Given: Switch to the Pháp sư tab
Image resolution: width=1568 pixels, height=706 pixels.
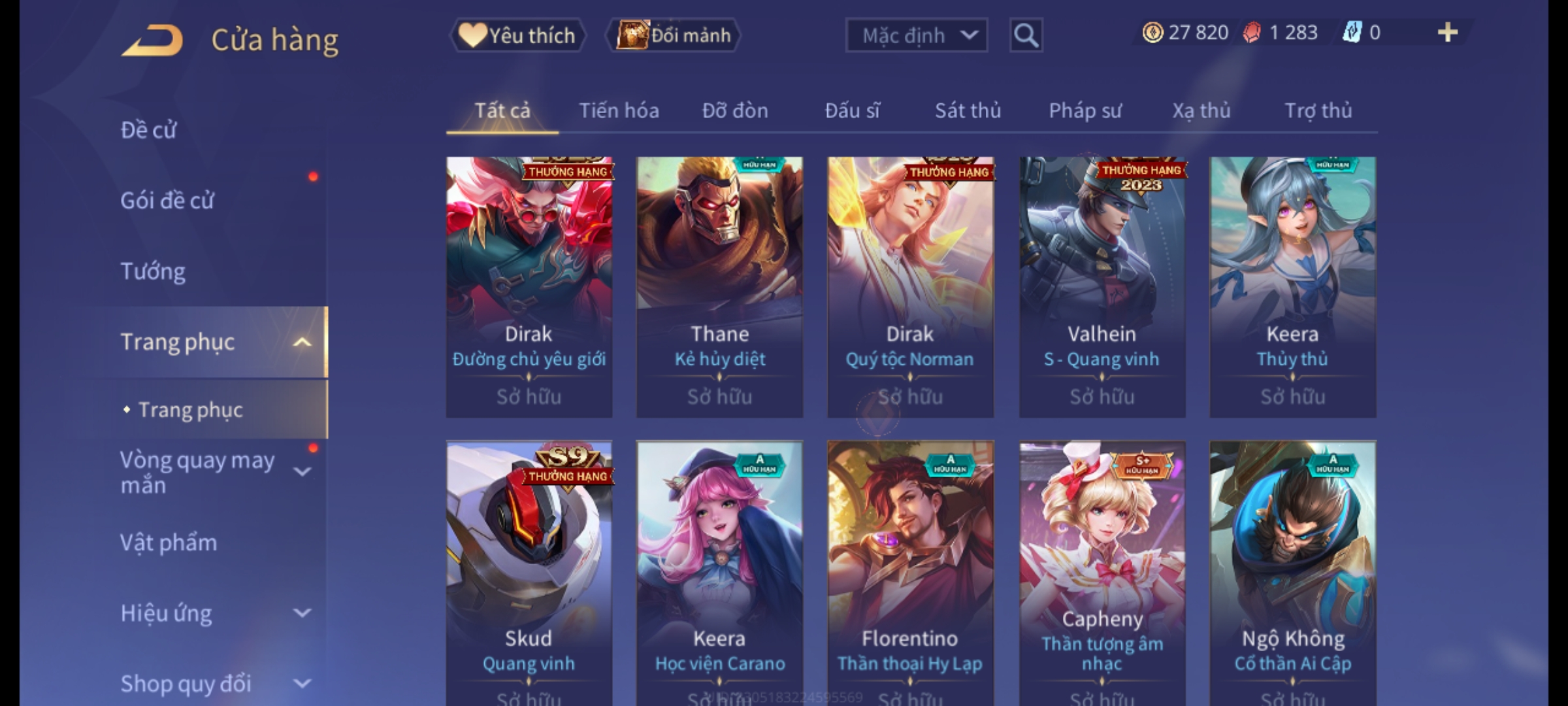Looking at the screenshot, I should [1085, 110].
